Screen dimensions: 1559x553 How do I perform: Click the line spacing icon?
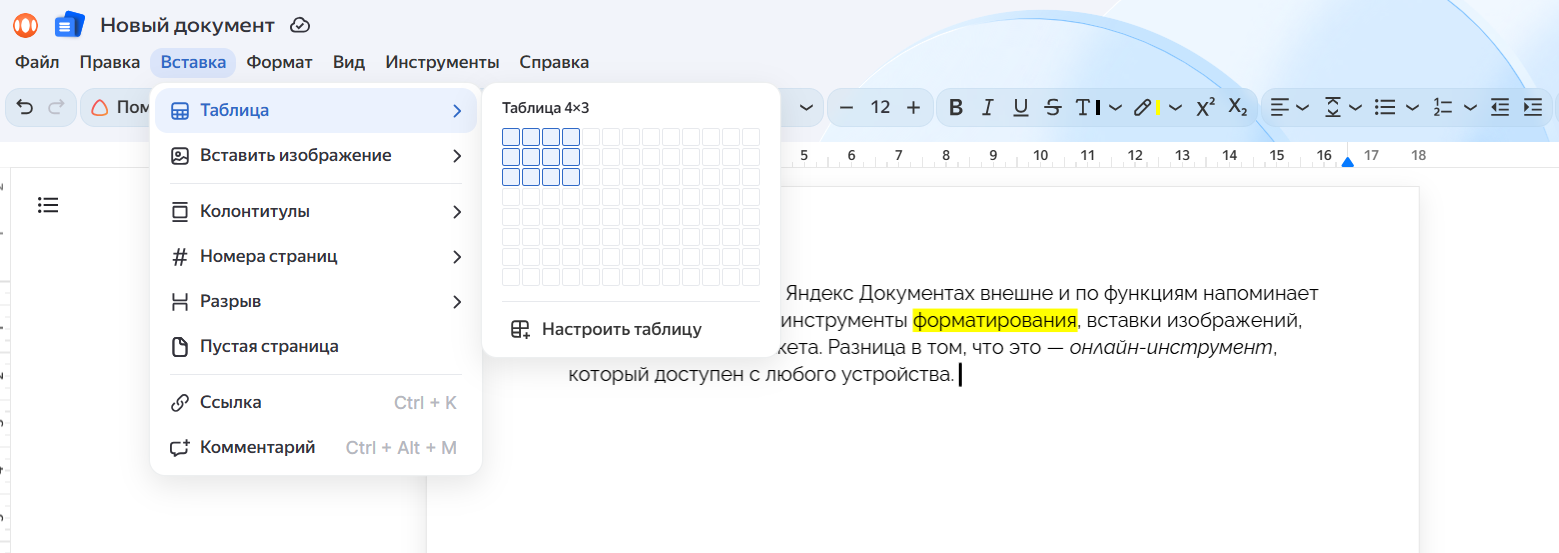pyautogui.click(x=1332, y=108)
